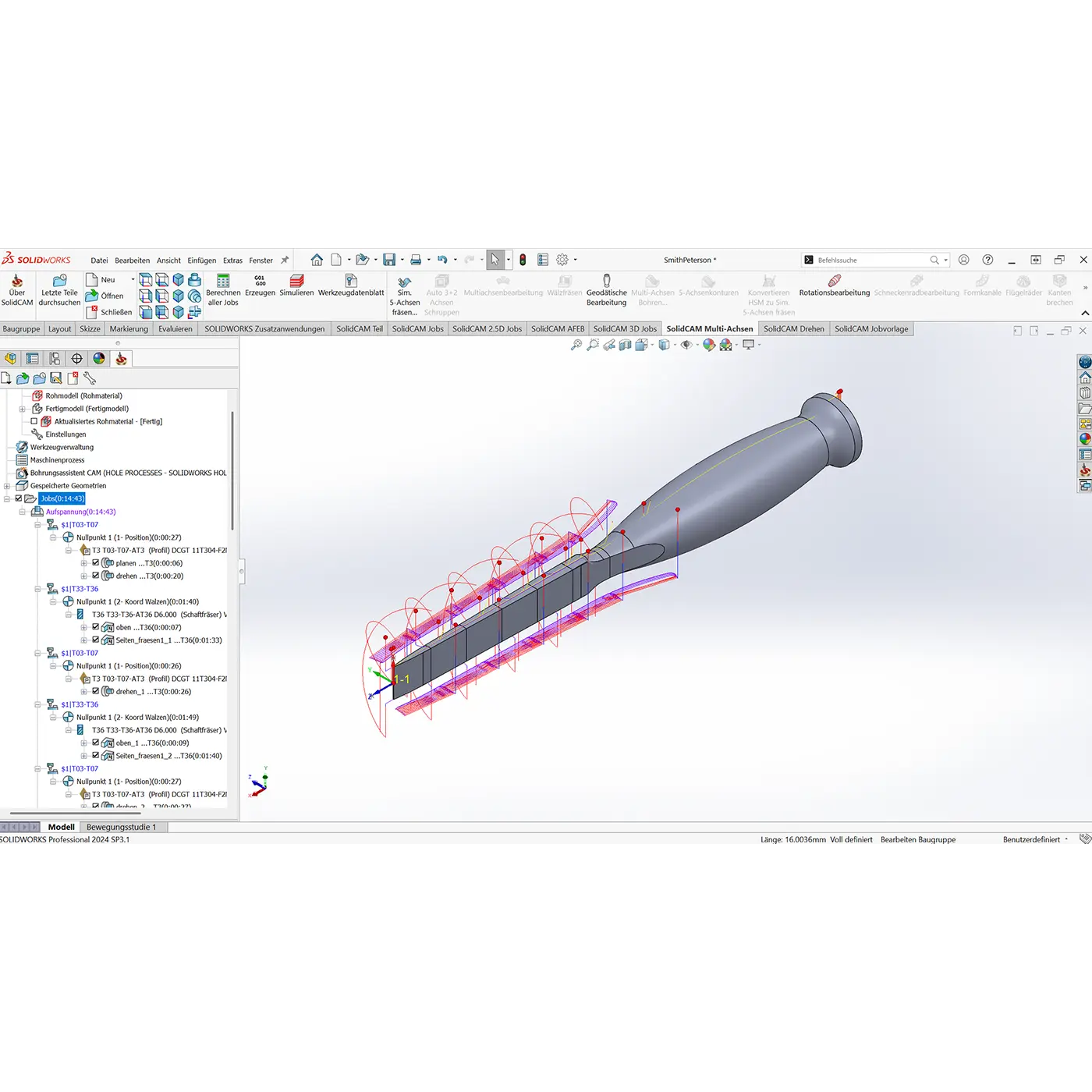Click inside the Befehlssuche search field
1092x1092 pixels.
(x=871, y=261)
